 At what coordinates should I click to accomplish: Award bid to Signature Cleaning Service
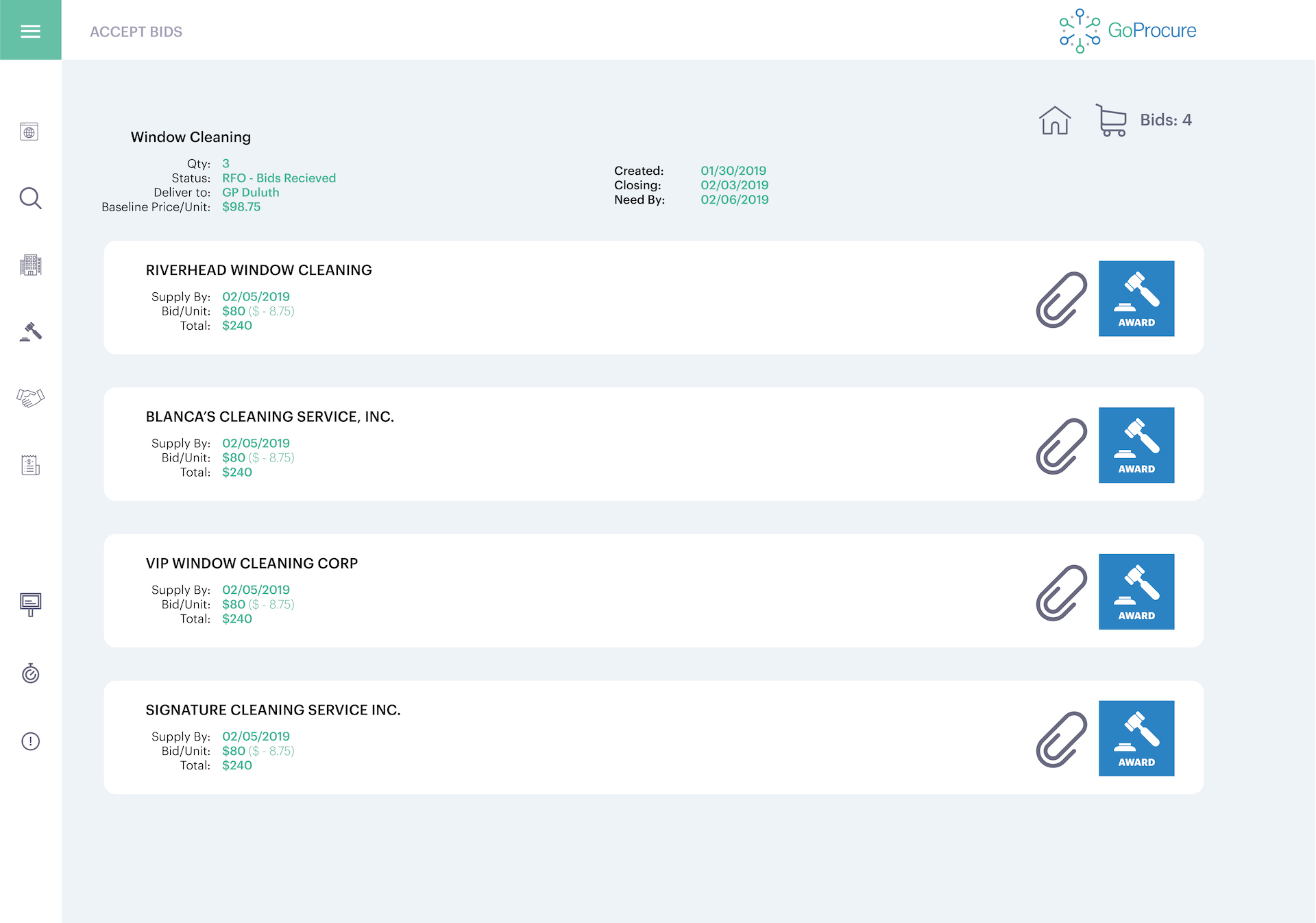point(1136,739)
